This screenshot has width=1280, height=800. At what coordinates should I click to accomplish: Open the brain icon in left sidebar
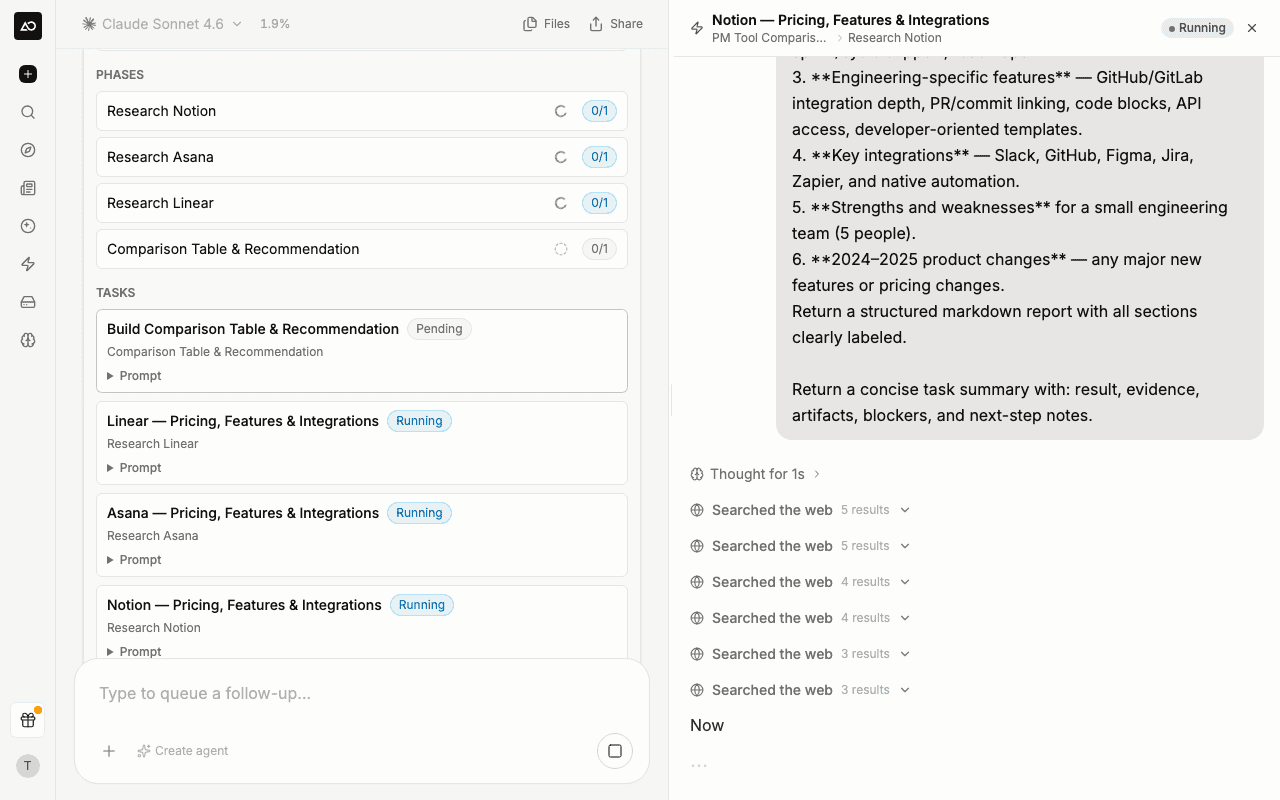(28, 340)
